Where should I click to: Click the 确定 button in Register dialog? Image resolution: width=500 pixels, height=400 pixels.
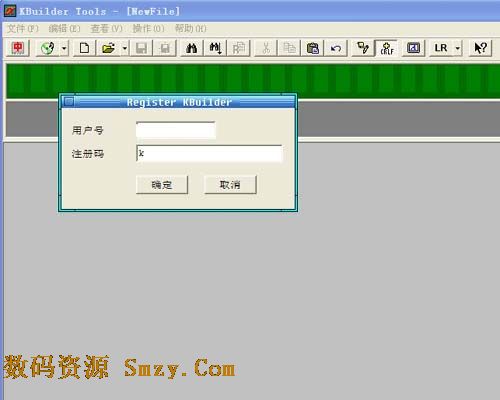point(162,185)
